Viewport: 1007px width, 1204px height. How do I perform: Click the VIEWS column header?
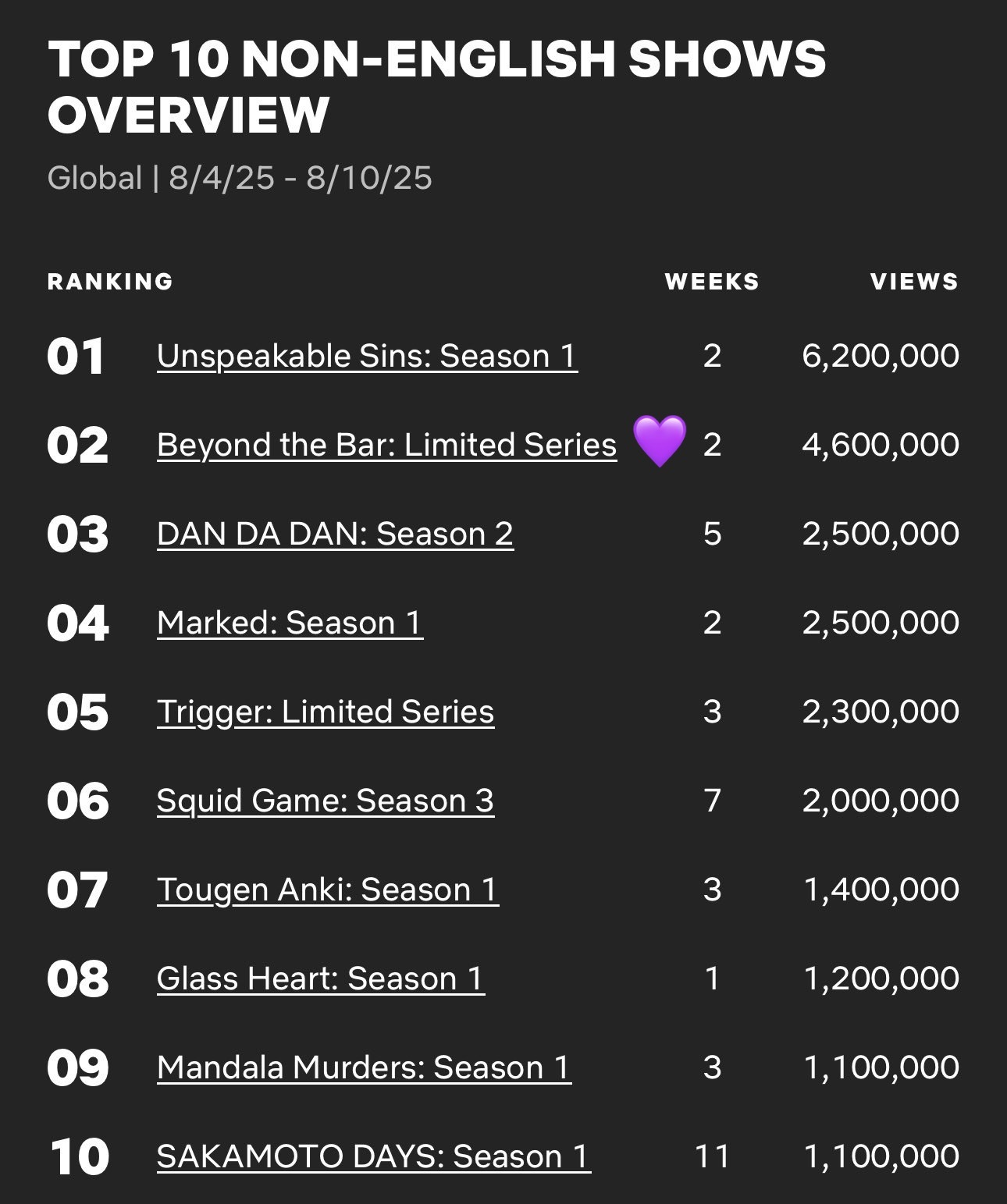[x=914, y=282]
